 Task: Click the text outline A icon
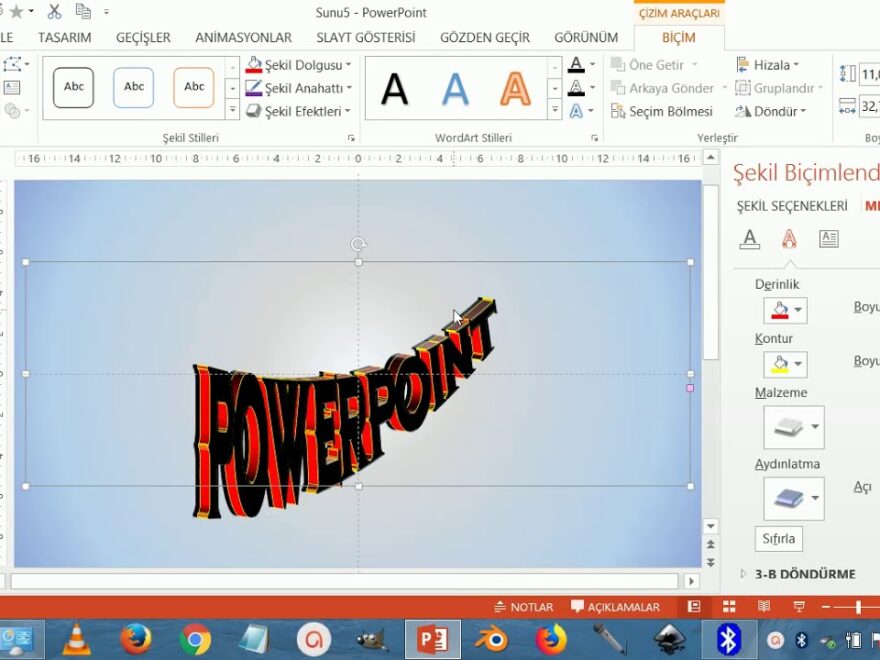point(576,88)
